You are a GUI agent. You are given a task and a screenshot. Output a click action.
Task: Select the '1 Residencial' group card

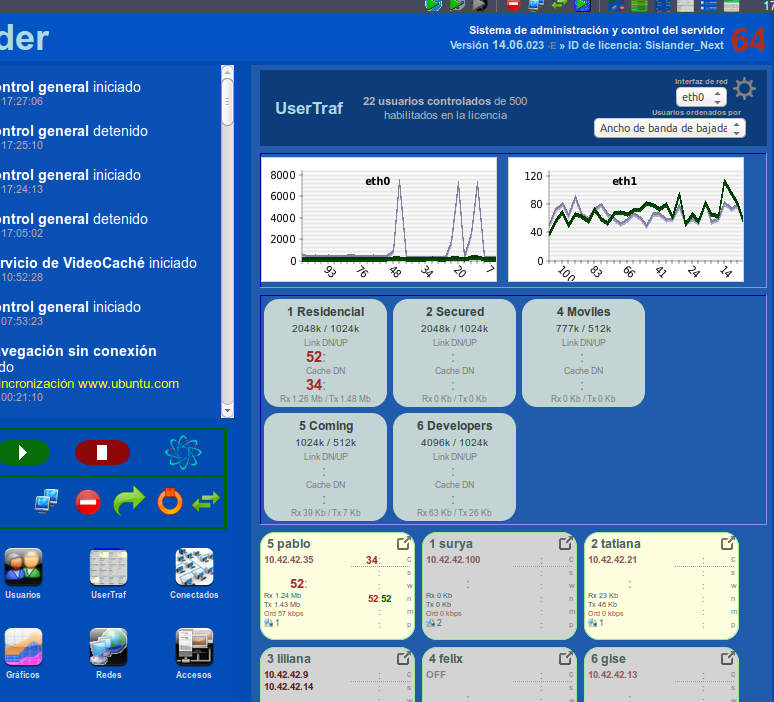(x=325, y=353)
